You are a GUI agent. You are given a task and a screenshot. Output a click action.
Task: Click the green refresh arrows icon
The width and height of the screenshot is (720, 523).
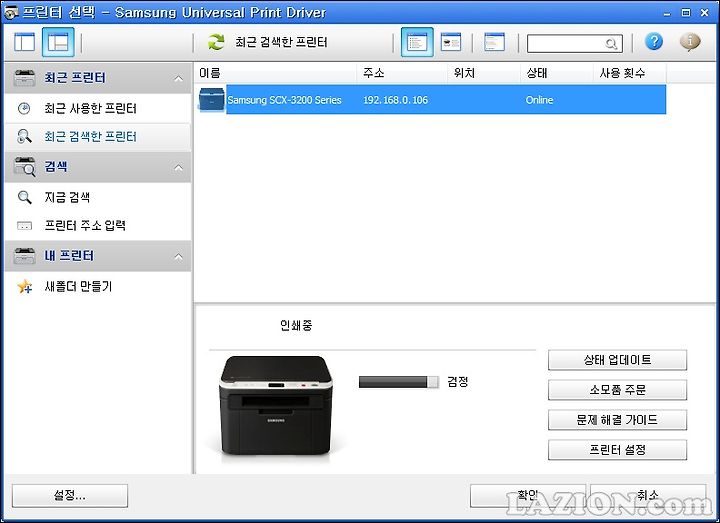click(x=216, y=42)
